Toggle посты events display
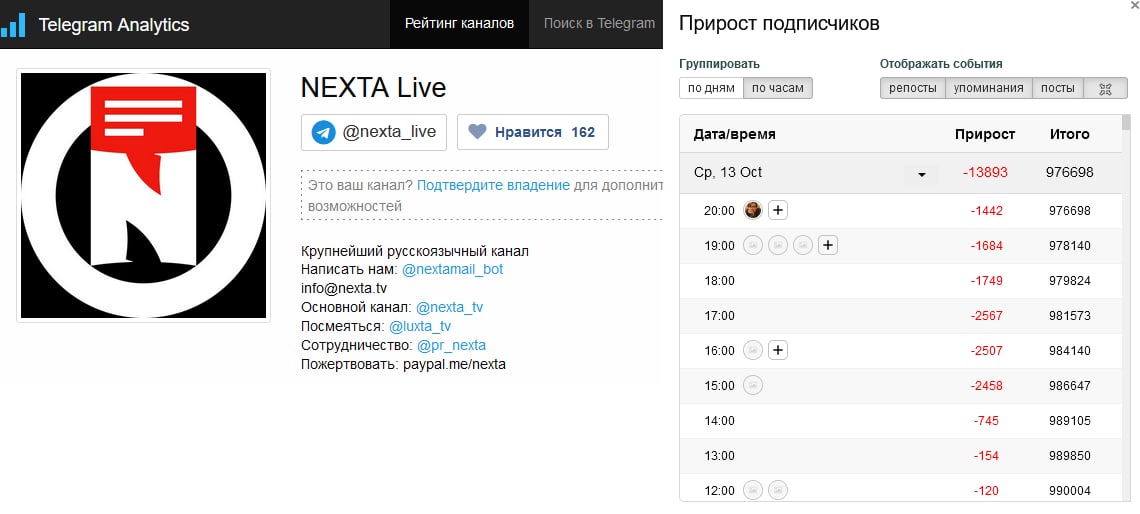 tap(1058, 88)
